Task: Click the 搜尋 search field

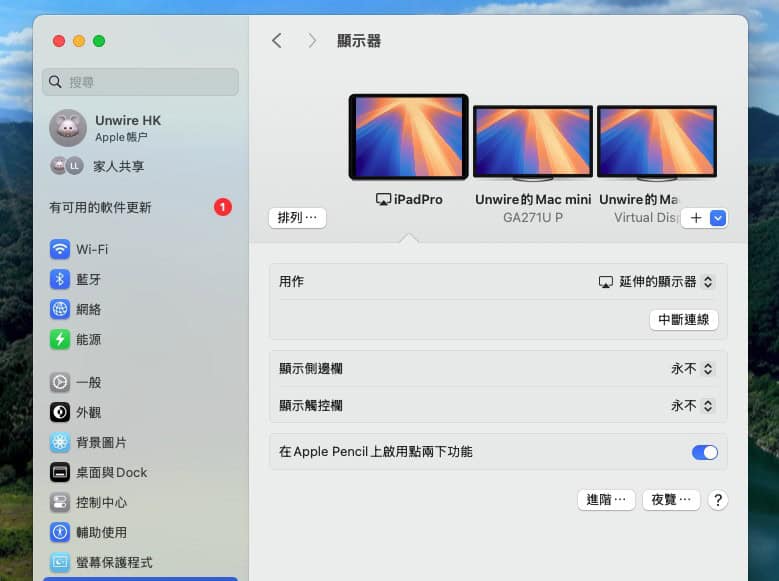Action: point(140,82)
